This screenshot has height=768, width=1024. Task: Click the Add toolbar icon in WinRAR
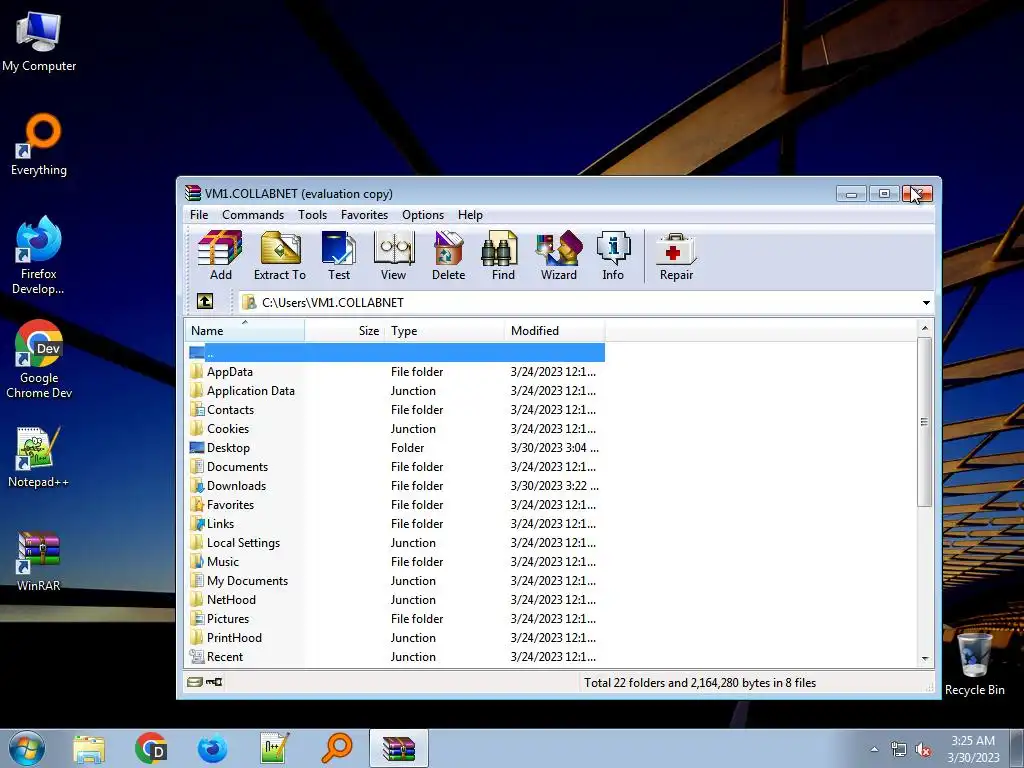[x=220, y=255]
